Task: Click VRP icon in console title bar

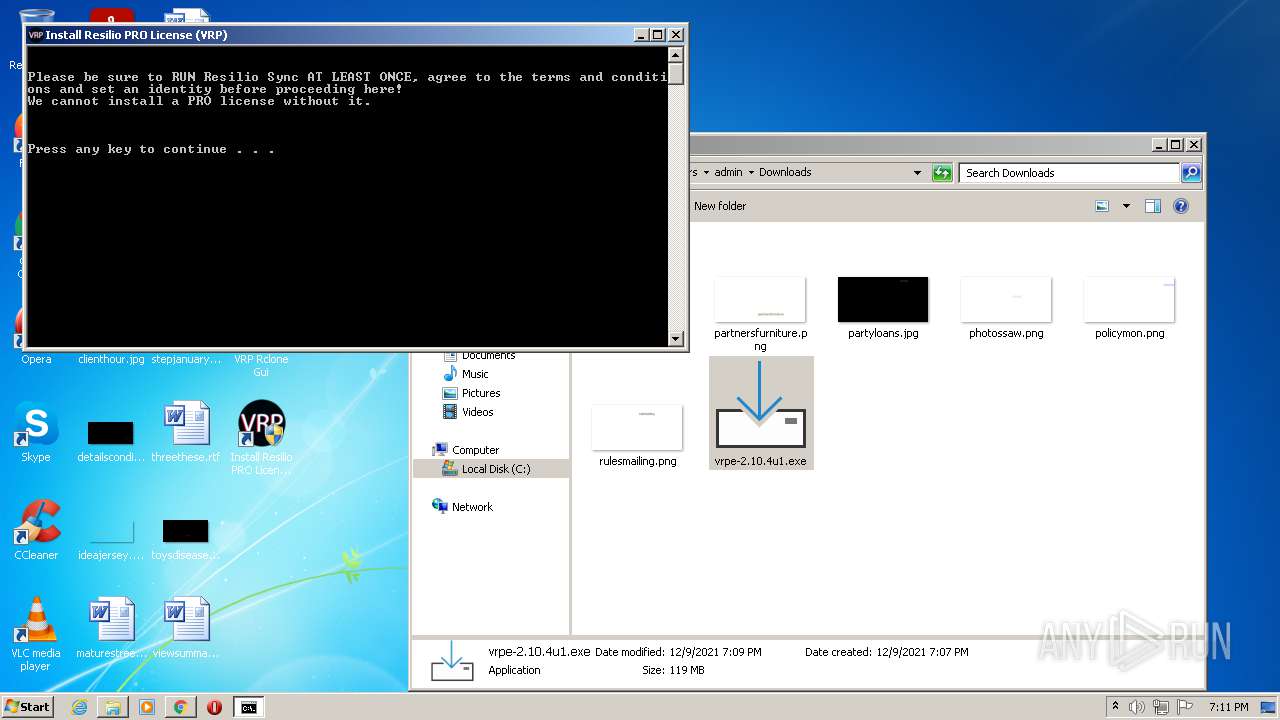Action: [x=35, y=34]
